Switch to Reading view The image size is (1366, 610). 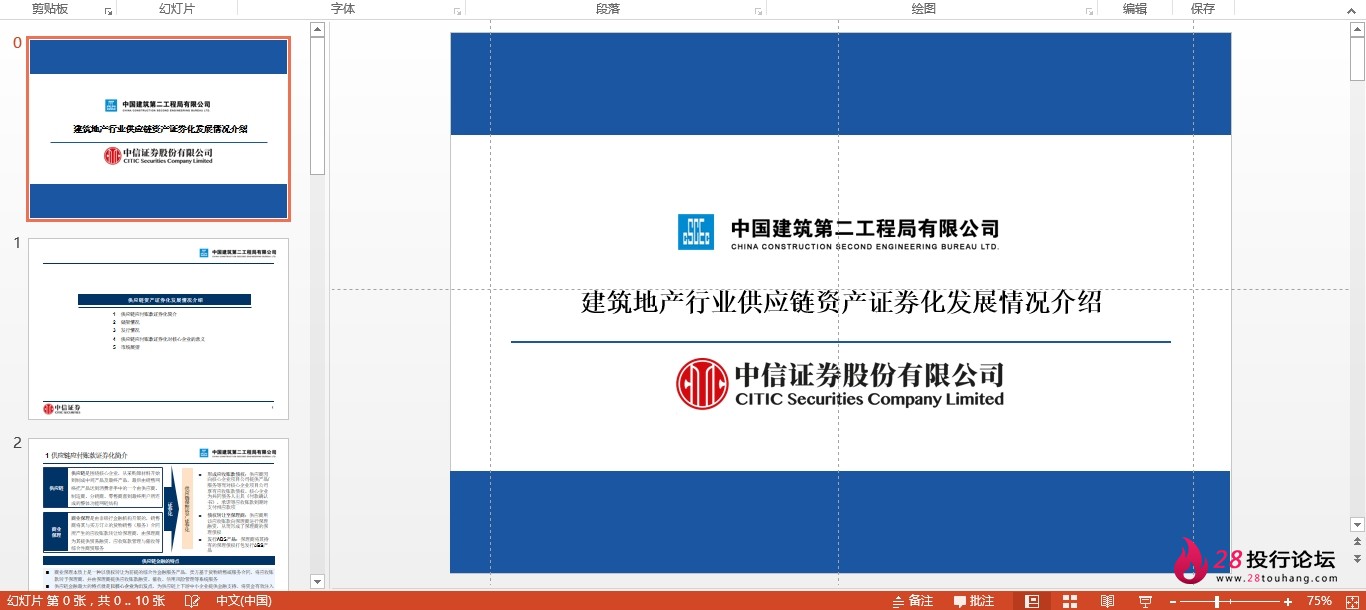[x=1107, y=601]
